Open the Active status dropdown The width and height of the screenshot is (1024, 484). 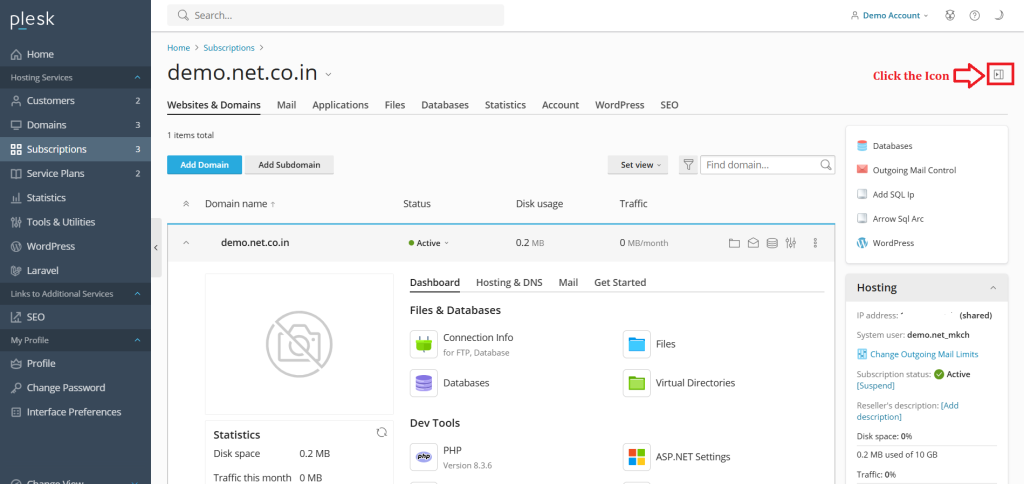point(429,243)
